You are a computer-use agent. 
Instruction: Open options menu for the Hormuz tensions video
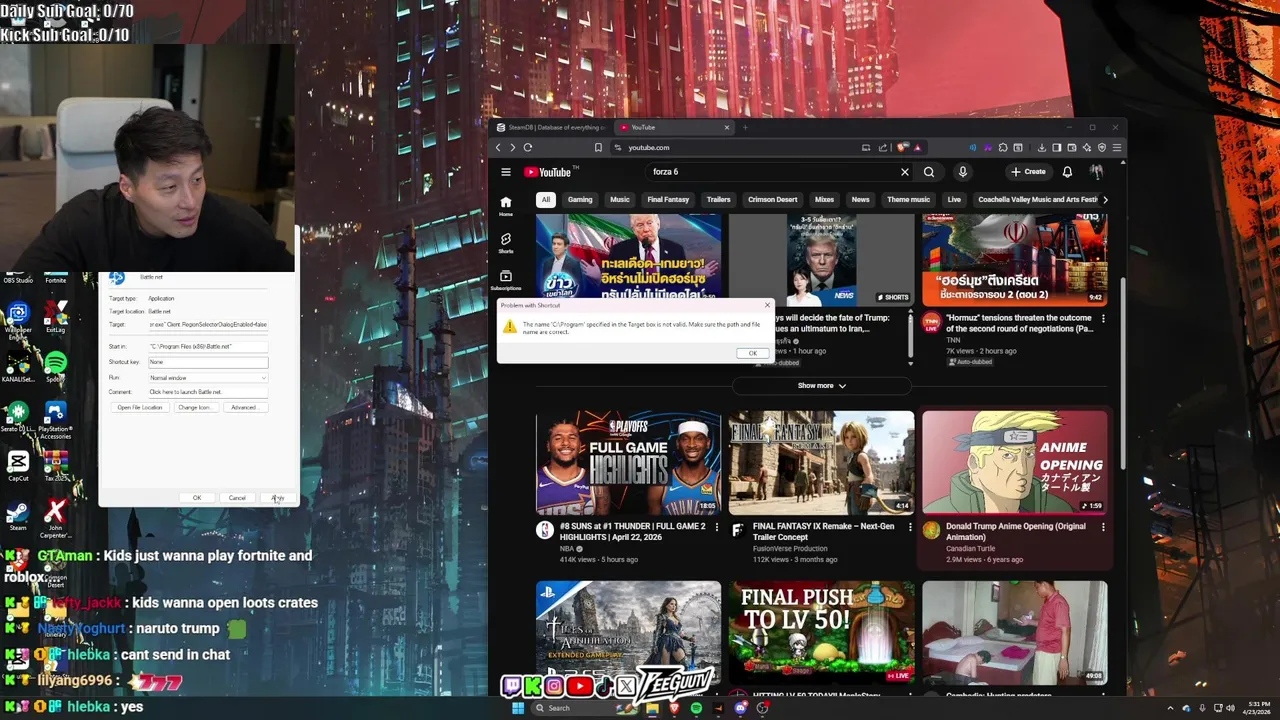click(x=1103, y=319)
